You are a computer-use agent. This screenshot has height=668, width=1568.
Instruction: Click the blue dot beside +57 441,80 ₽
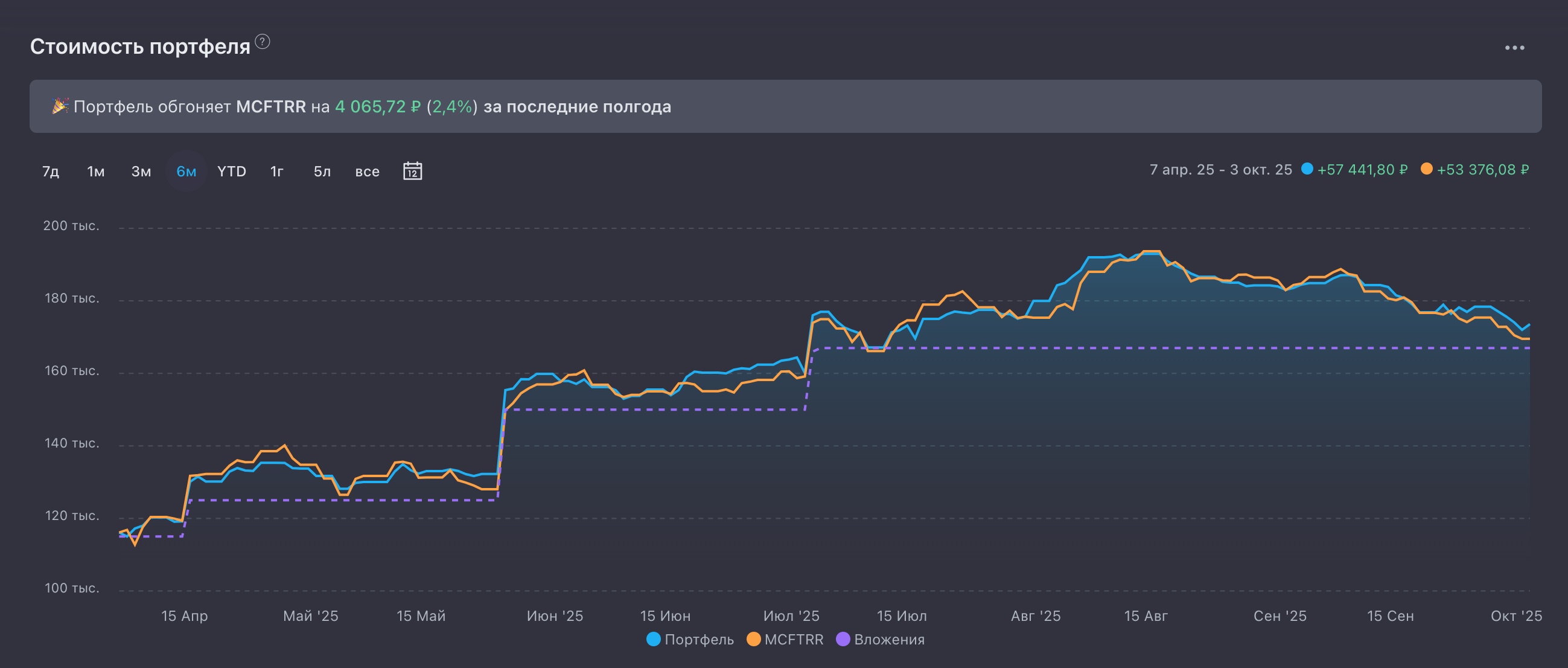click(1307, 169)
